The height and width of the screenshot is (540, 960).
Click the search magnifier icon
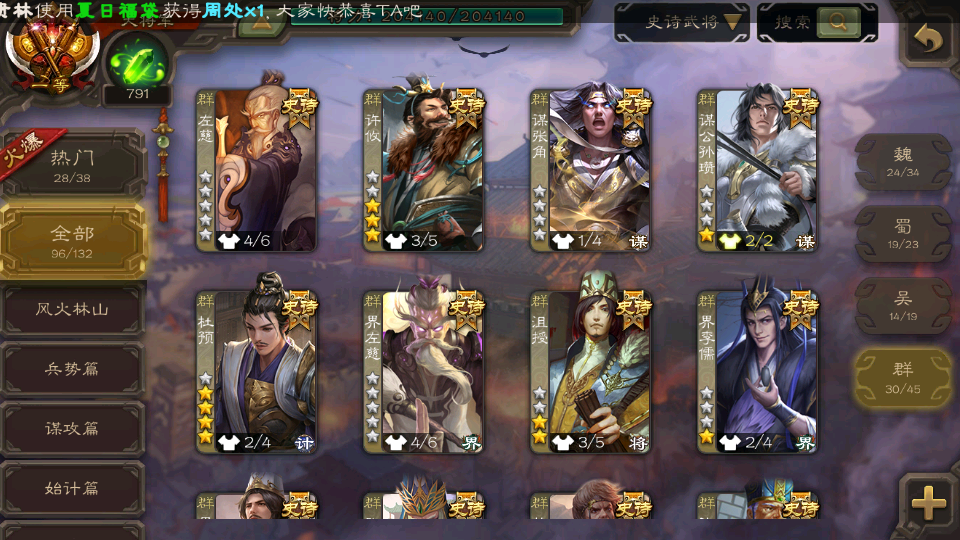pos(838,22)
